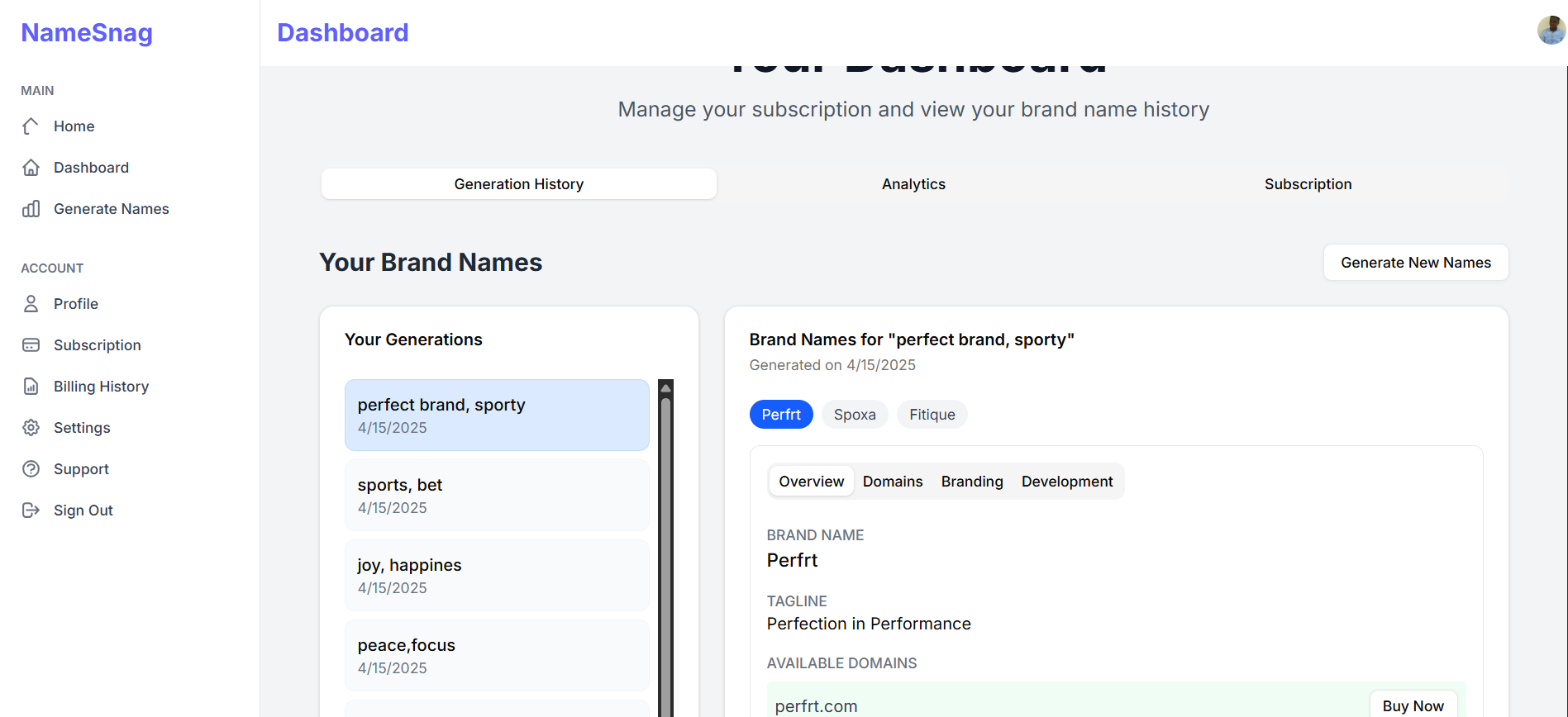Click the generations list scrollbar up arrow
This screenshot has width=1568, height=717.
click(665, 387)
